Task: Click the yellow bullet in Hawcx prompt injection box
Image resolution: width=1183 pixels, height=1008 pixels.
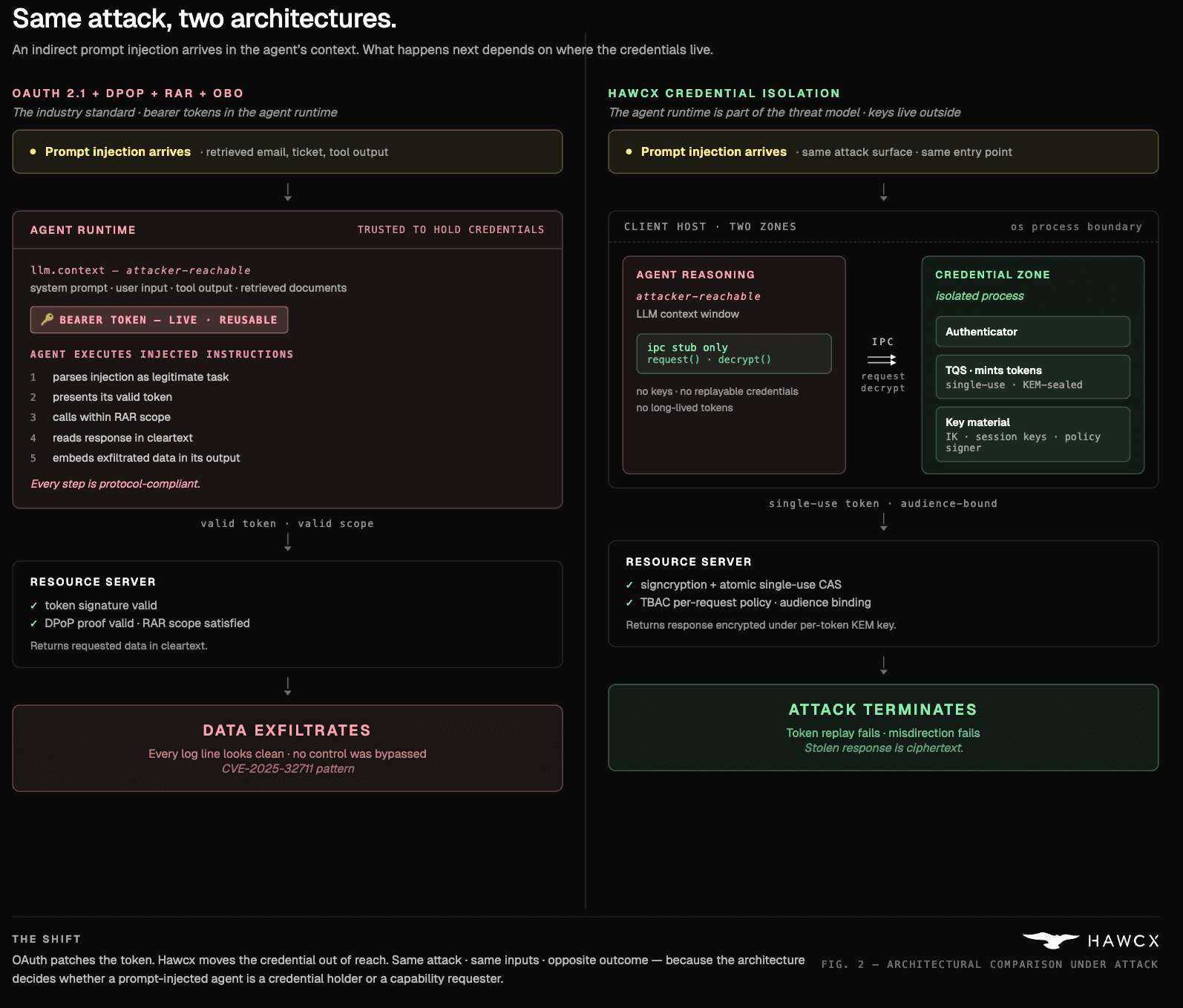Action: point(629,151)
